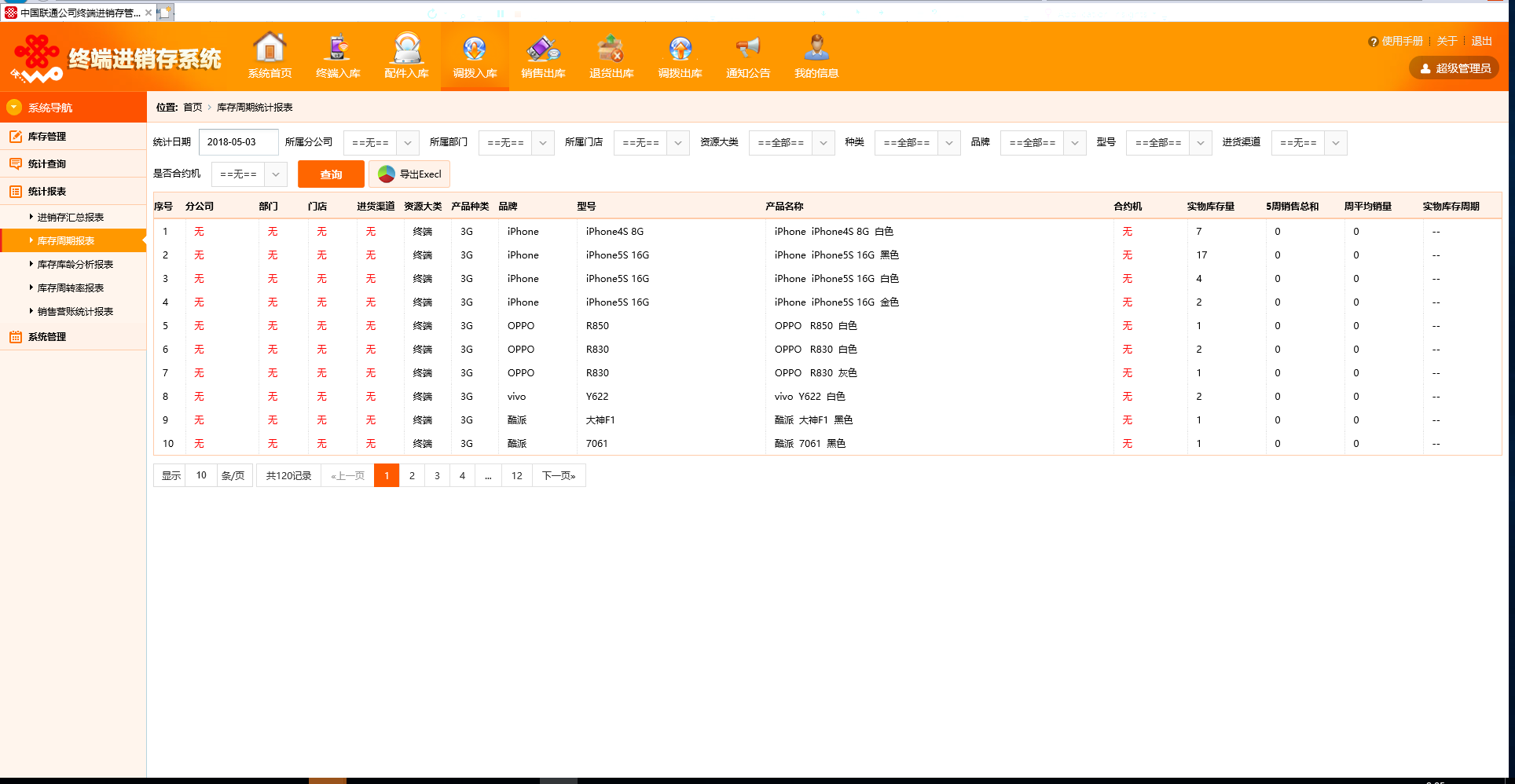
Task: Select 销售营账统计报表 in sidebar
Action: [75, 311]
